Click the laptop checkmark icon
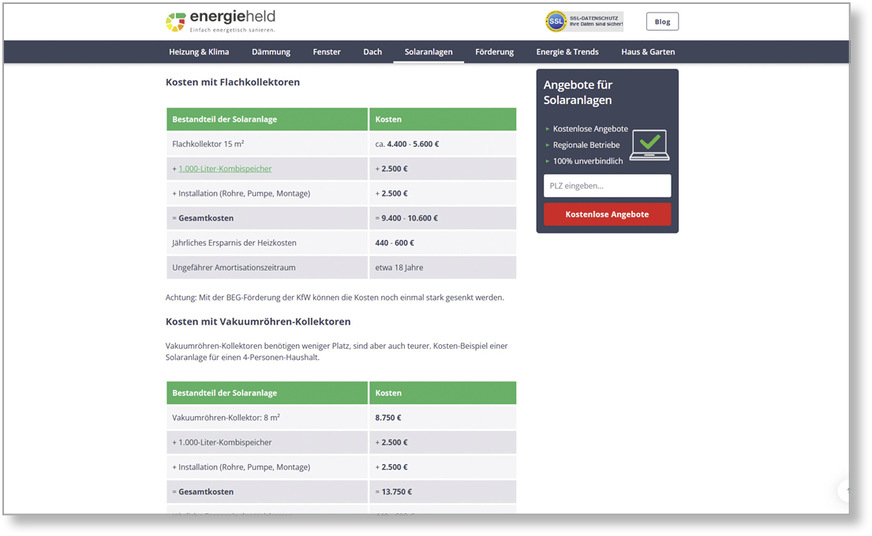 [x=649, y=144]
